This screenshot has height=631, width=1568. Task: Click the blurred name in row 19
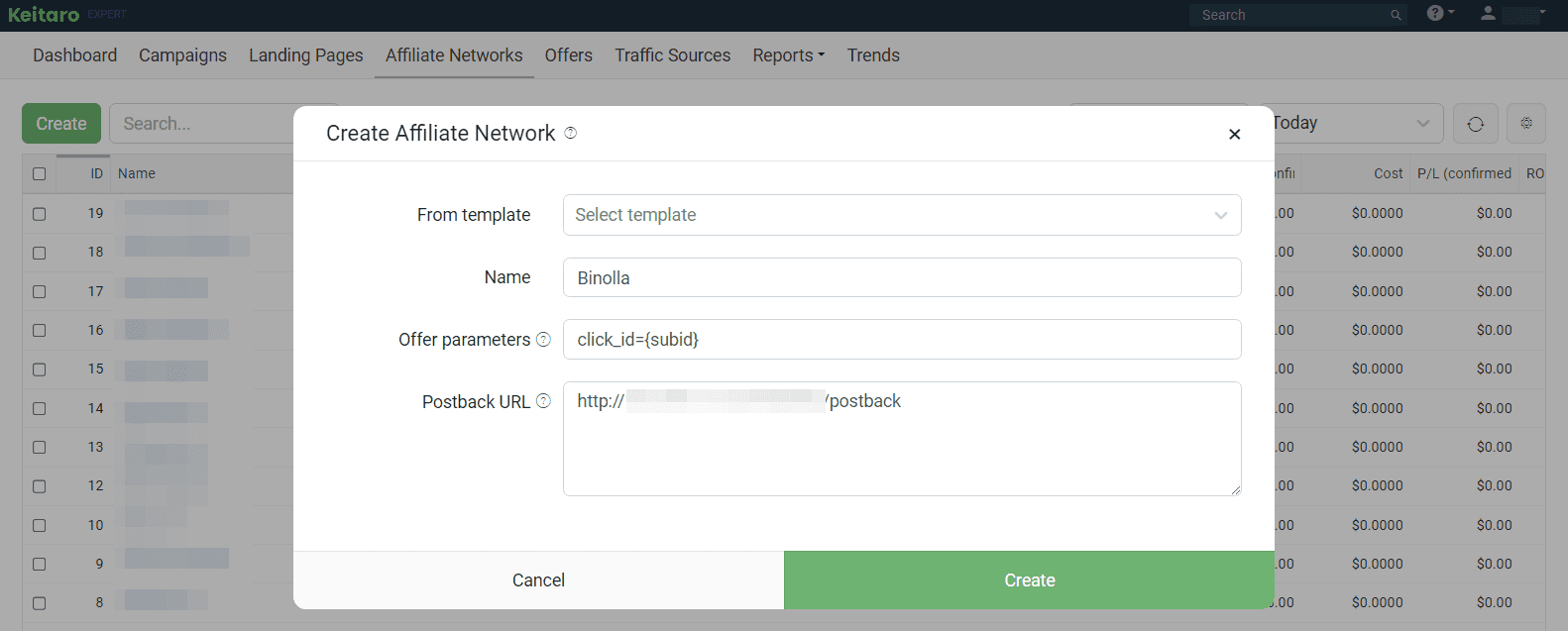176,208
